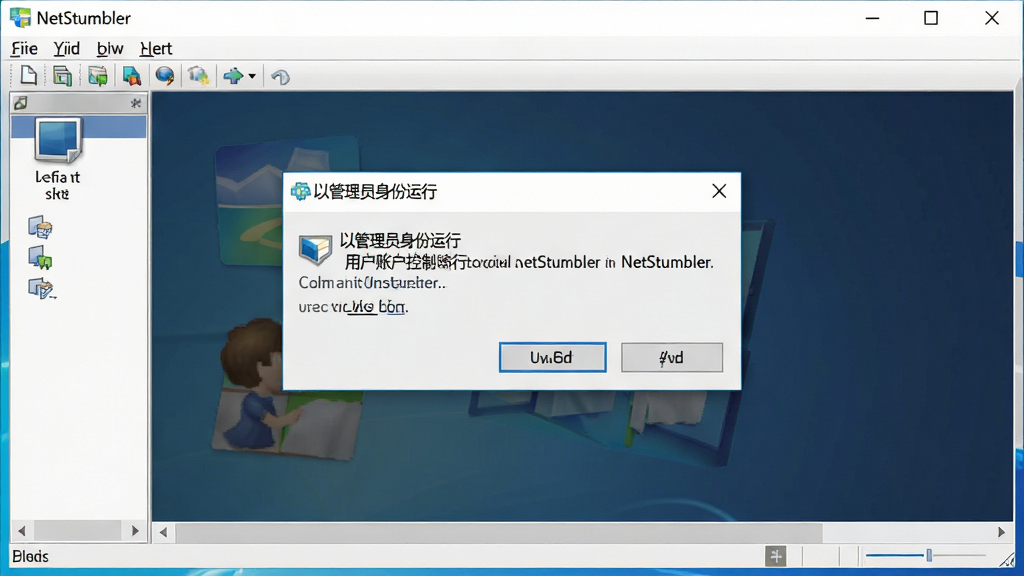
Task: Click the Uw6d button in the dialog
Action: [552, 357]
